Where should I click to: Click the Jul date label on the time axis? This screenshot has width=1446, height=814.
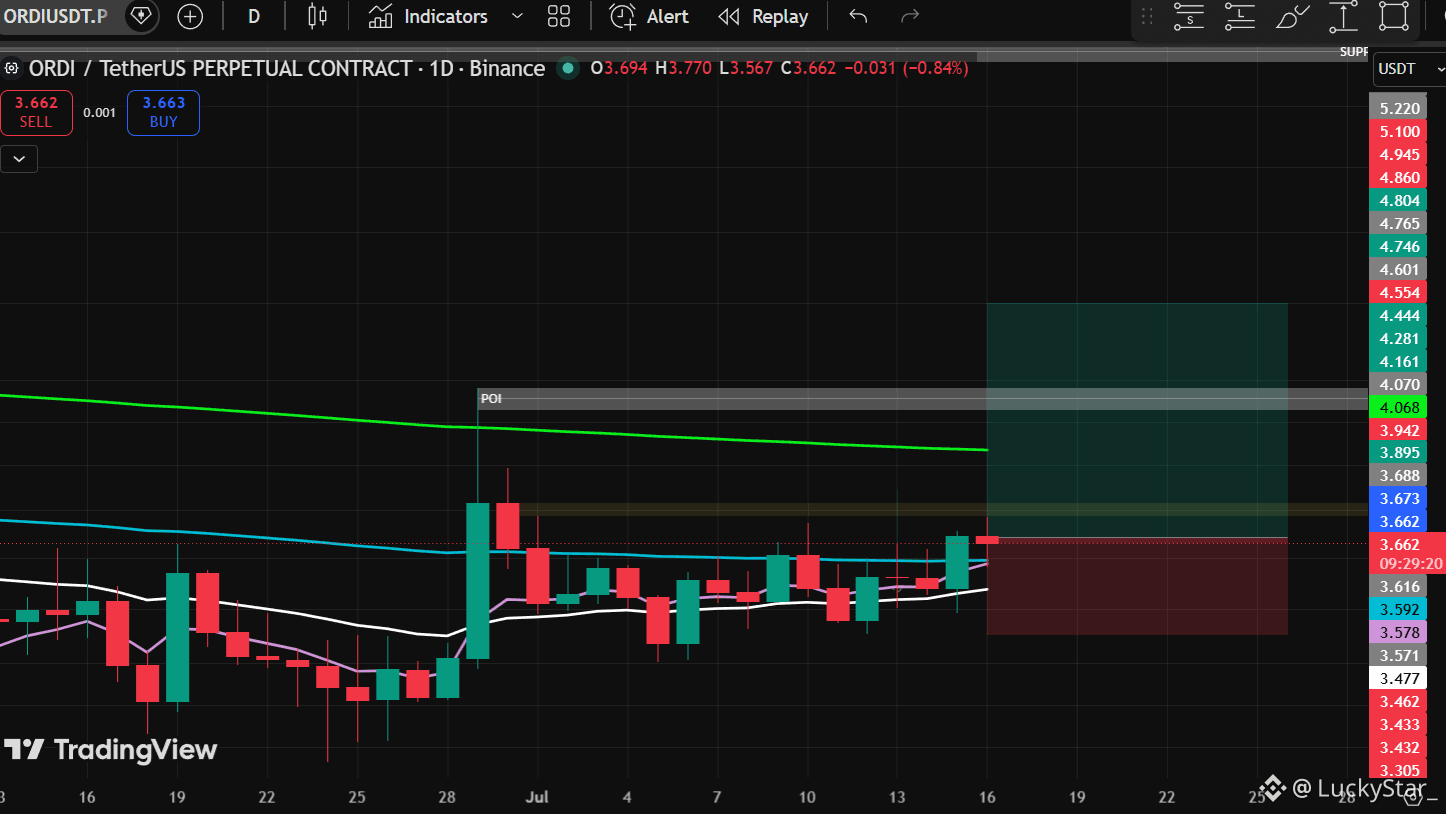[537, 797]
